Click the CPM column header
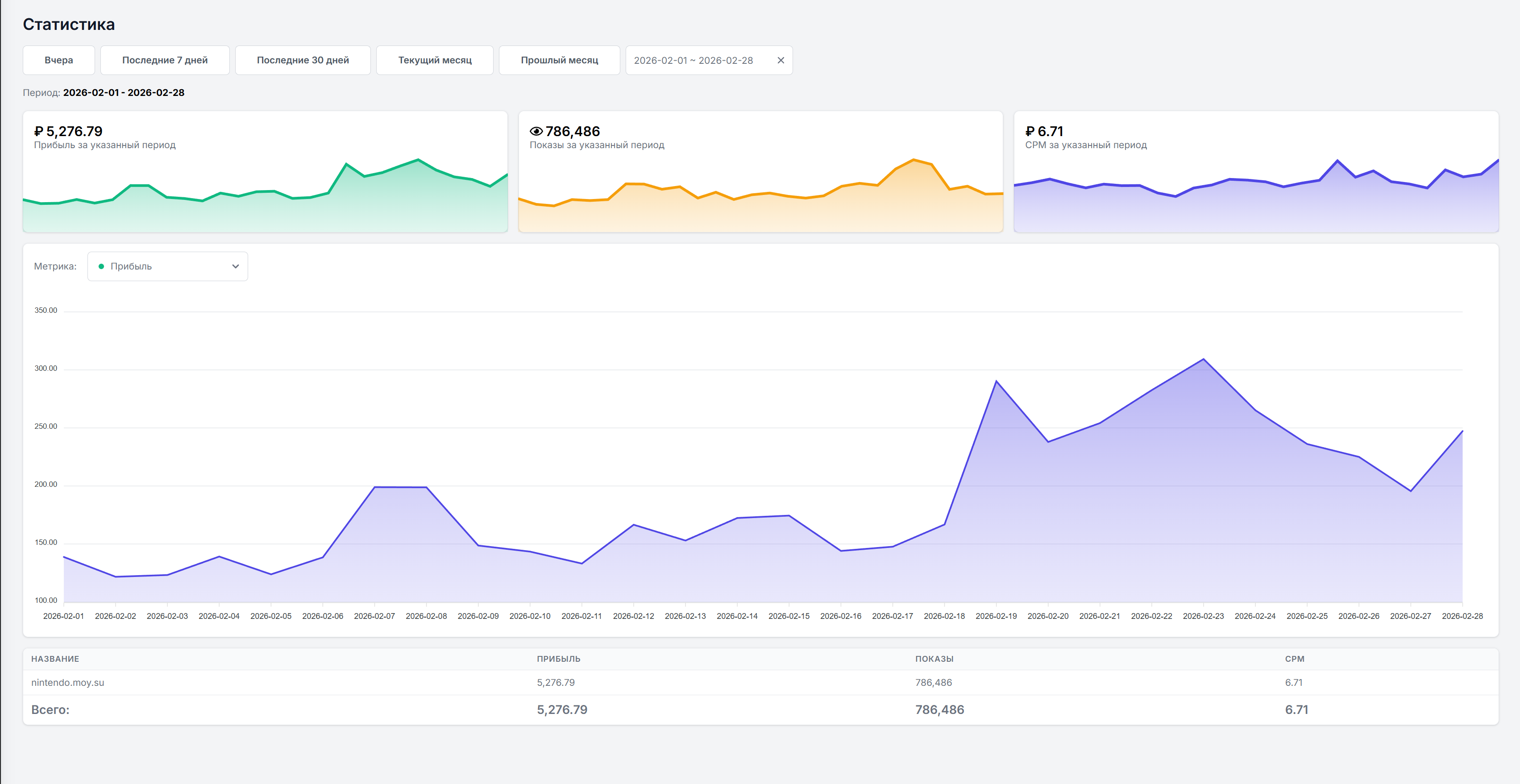The height and width of the screenshot is (784, 1520). point(1294,659)
